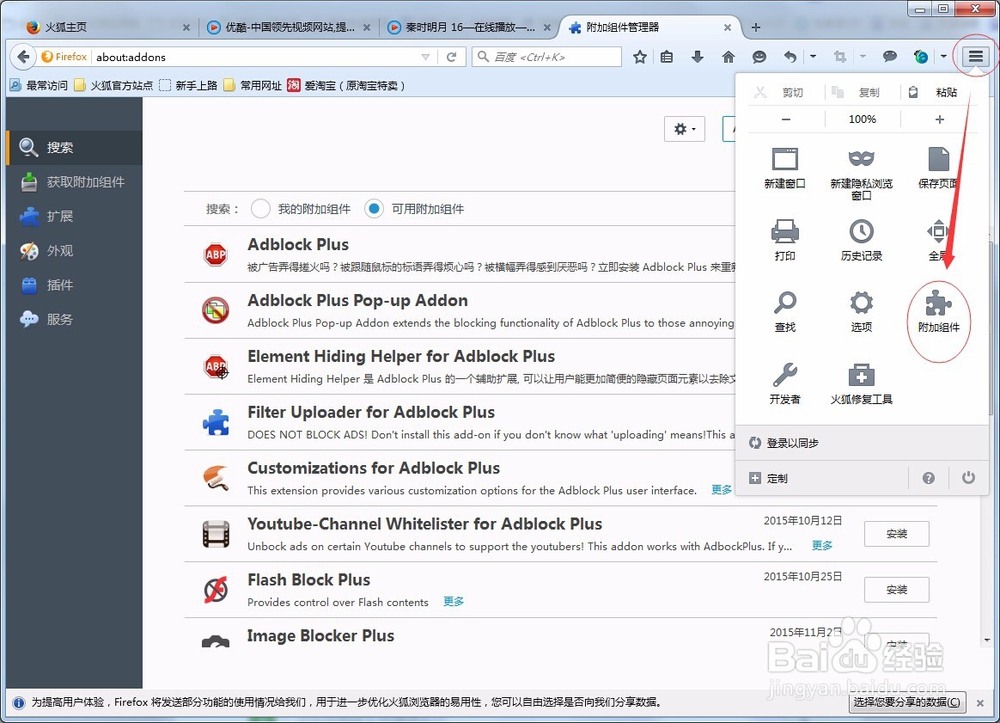Open 服务 in the sidebar
This screenshot has width=1000, height=723.
click(x=75, y=319)
